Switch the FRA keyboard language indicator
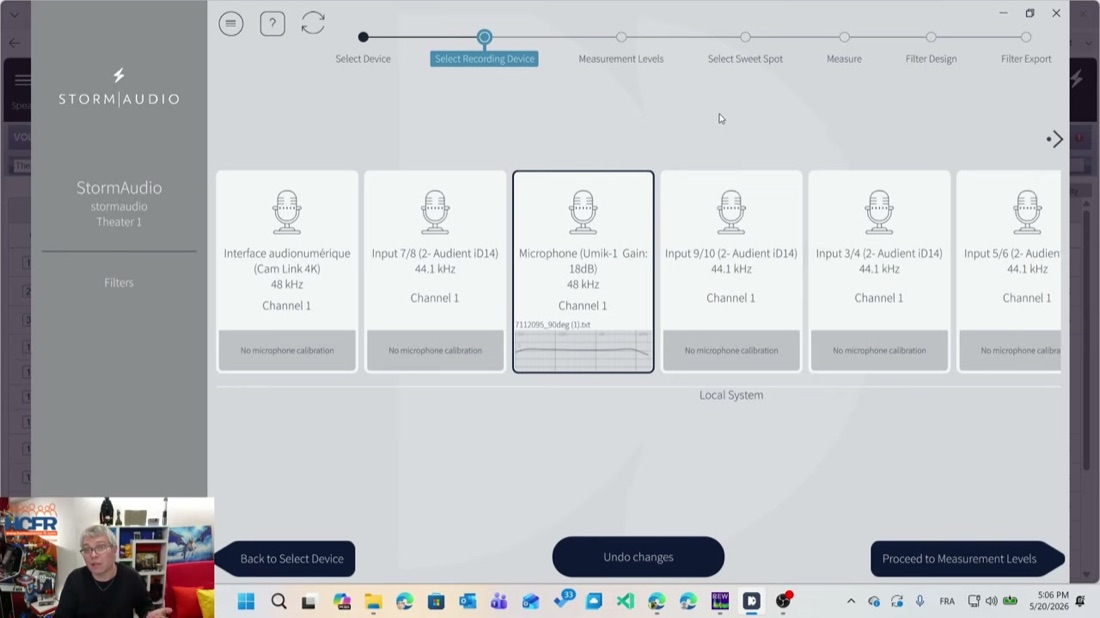Screen dimensions: 1100x618 point(947,601)
